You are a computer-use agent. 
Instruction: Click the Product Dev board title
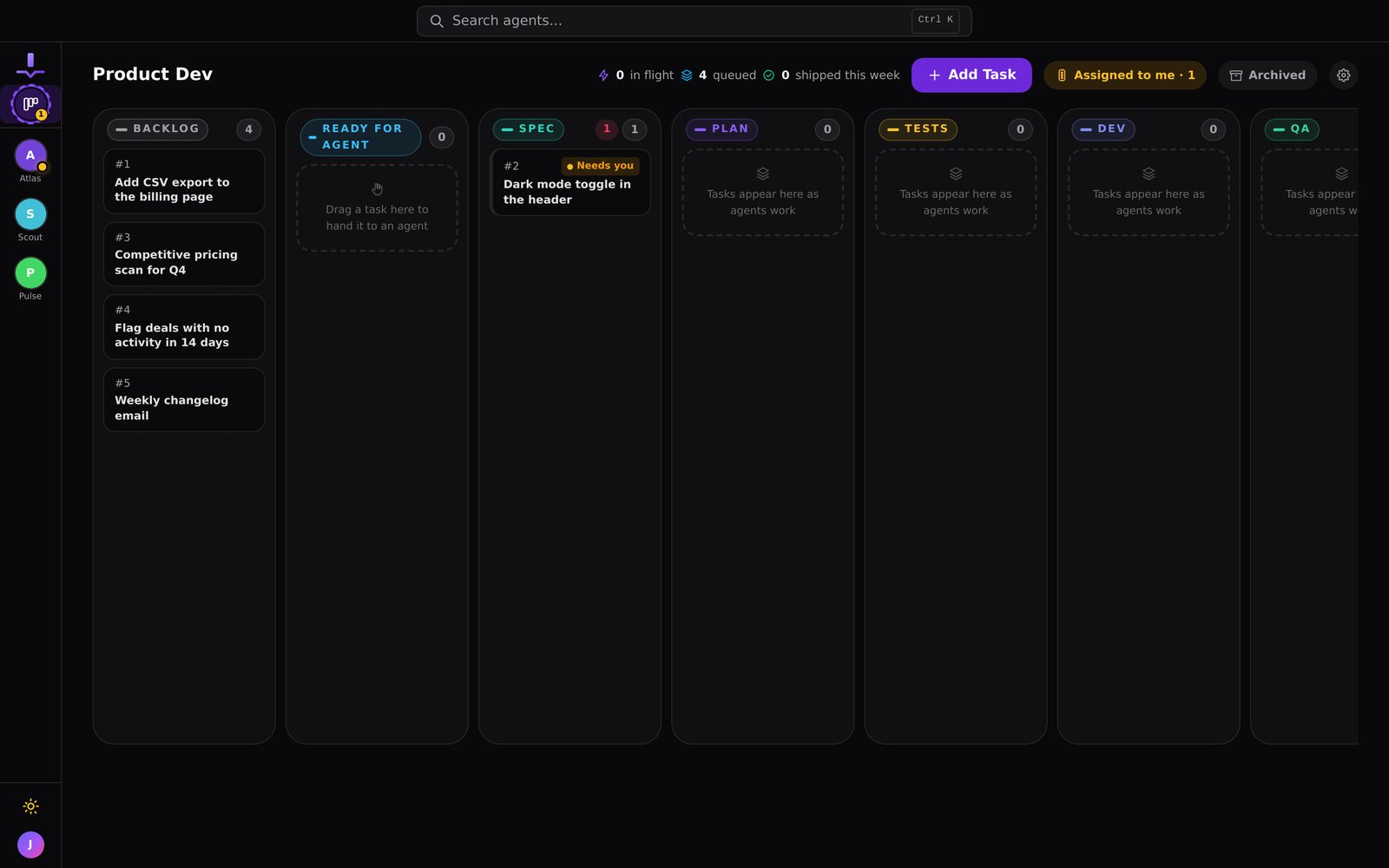(153, 75)
